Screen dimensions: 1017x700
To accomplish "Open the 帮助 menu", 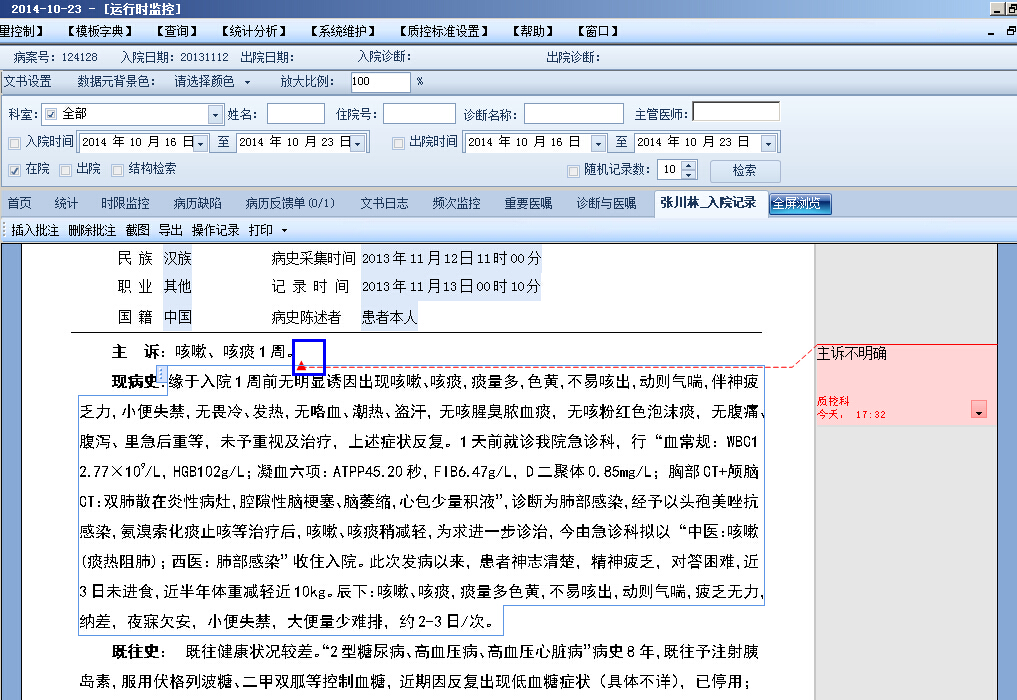I will tap(532, 31).
